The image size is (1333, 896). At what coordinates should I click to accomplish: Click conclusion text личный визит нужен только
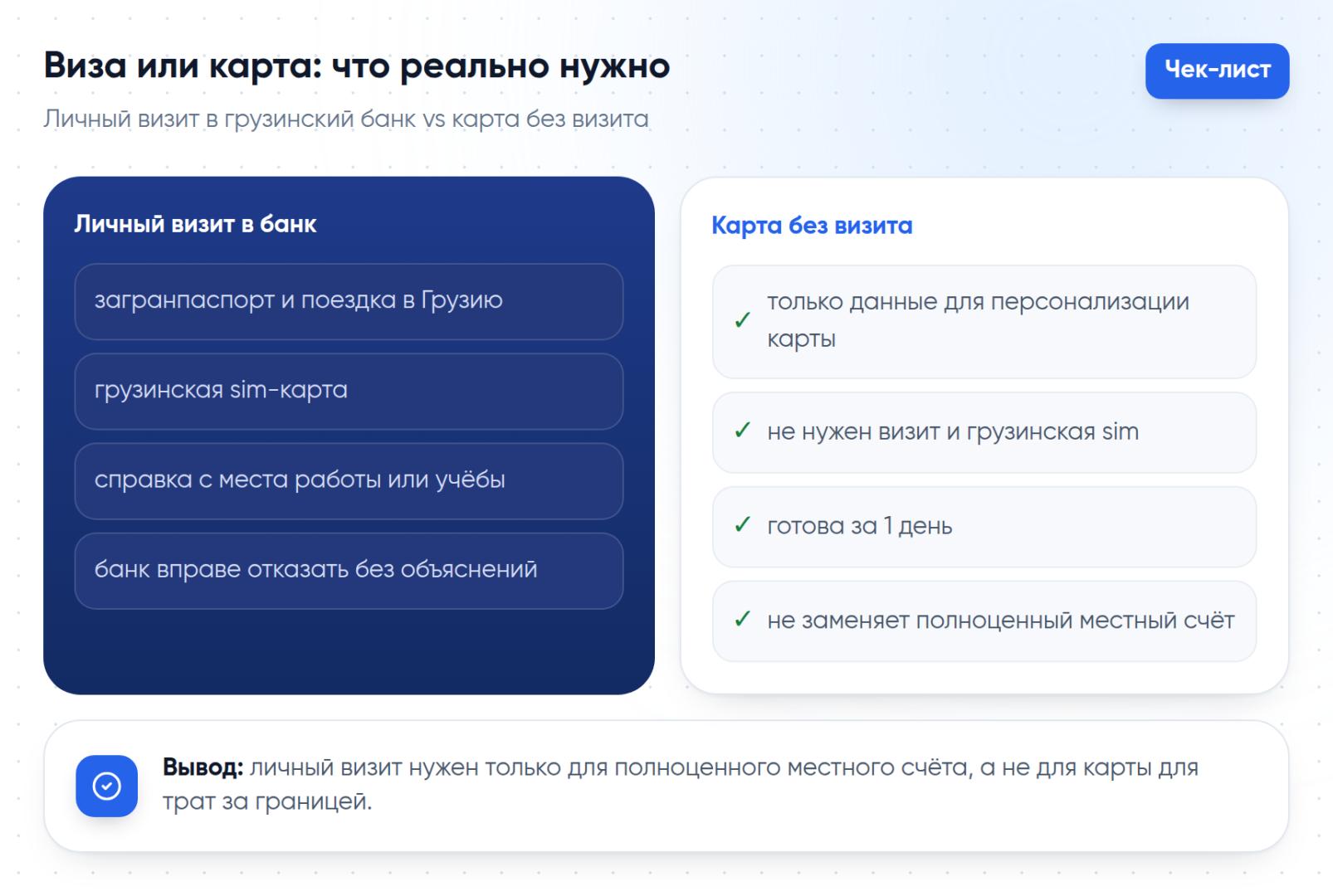pyautogui.click(x=681, y=784)
